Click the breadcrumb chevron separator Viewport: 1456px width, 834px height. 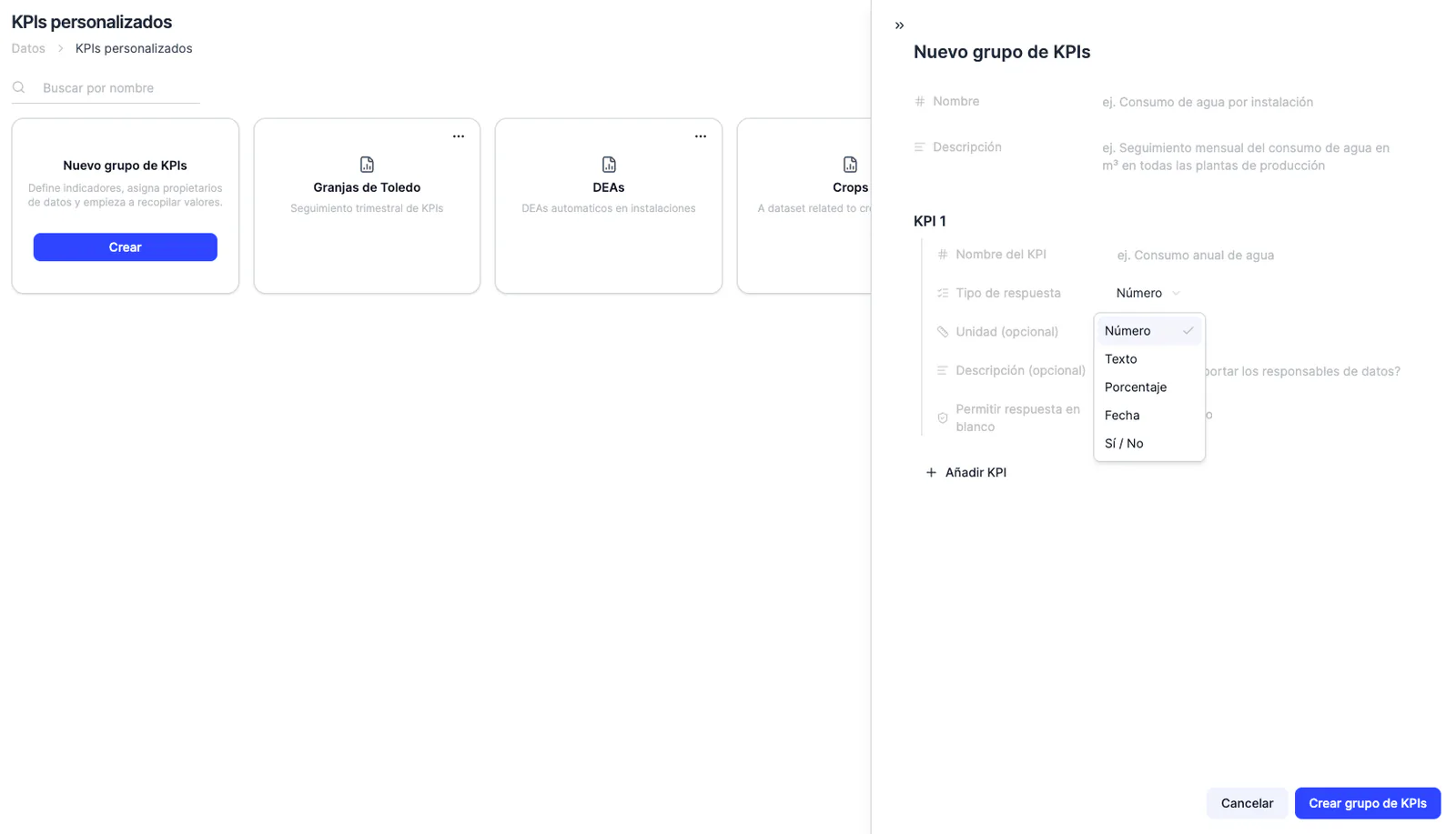click(x=61, y=49)
